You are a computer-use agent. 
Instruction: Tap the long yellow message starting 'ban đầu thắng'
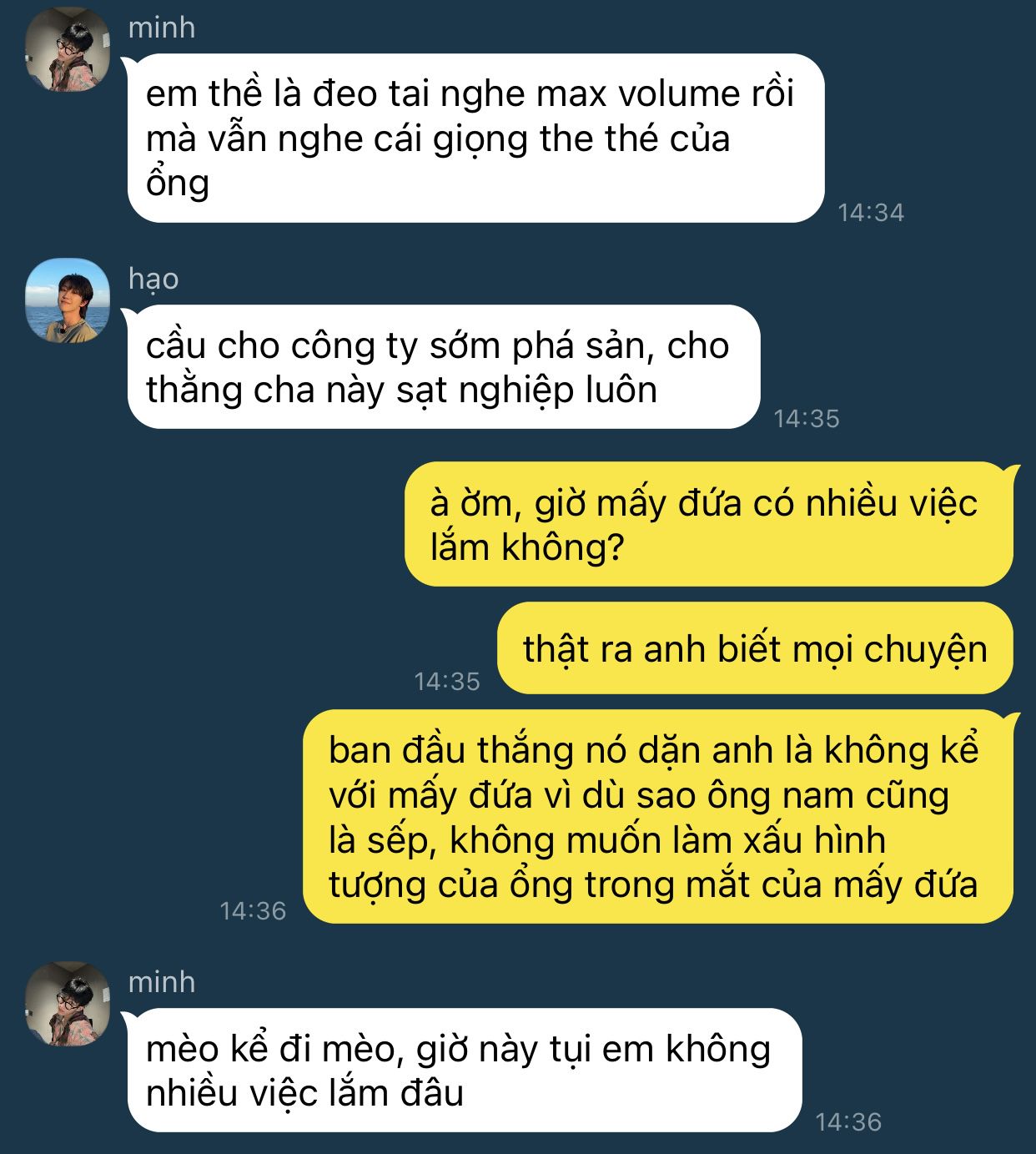point(658,817)
